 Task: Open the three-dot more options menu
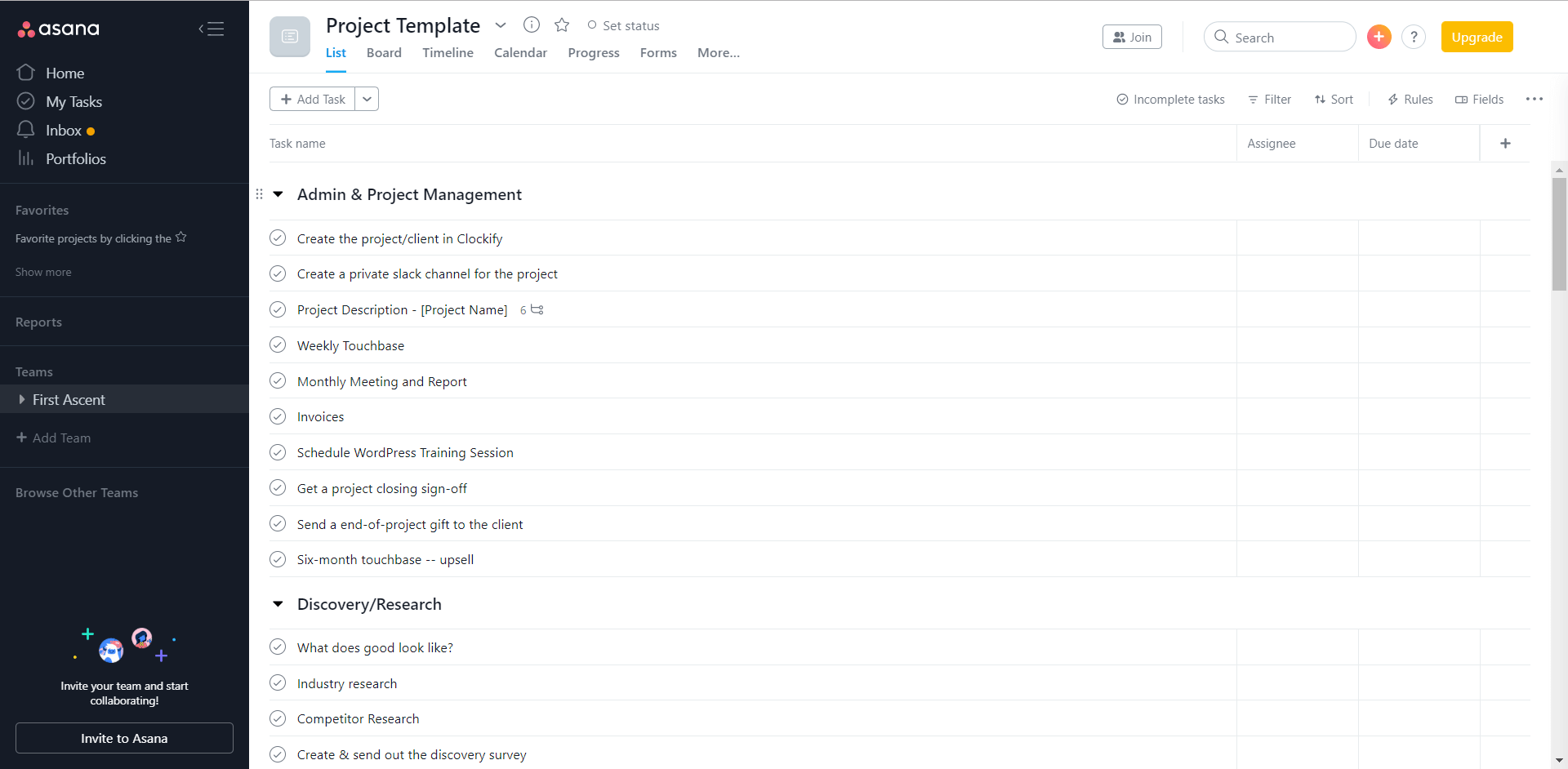click(x=1535, y=99)
